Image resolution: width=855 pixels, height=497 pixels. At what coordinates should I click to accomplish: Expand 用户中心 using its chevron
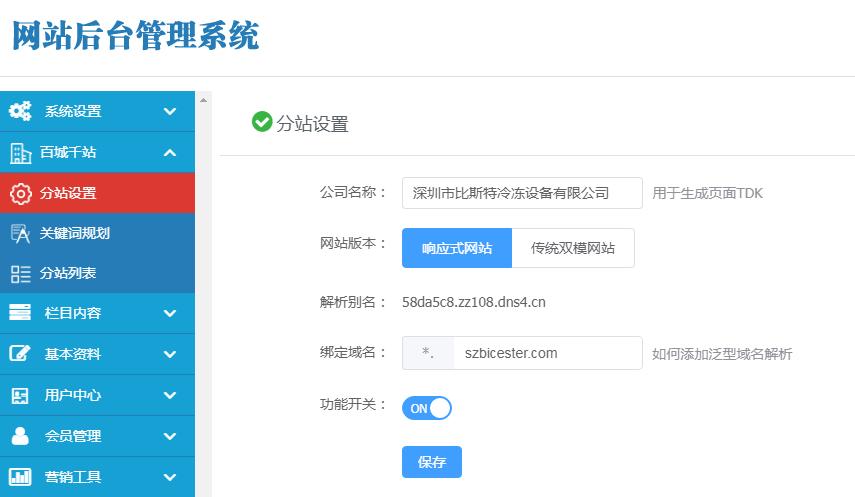tap(170, 395)
